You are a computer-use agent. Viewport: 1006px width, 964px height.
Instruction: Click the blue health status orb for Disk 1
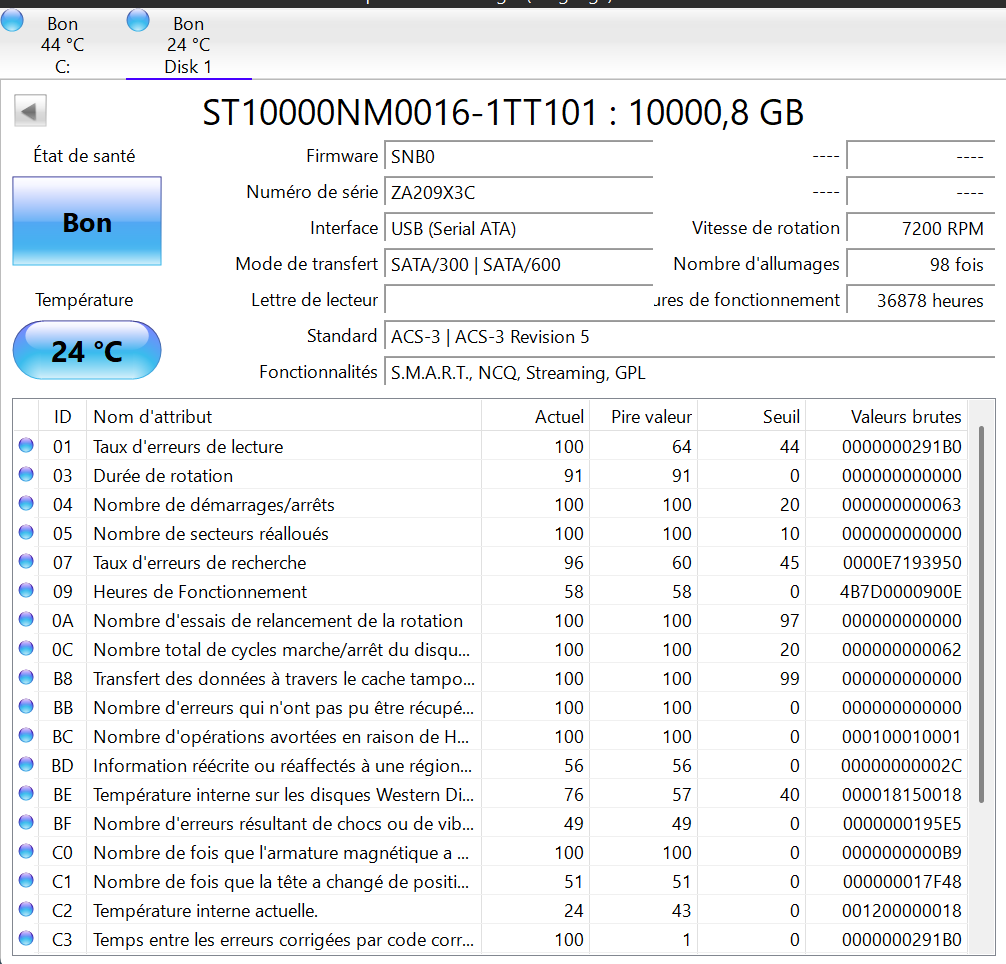(138, 21)
